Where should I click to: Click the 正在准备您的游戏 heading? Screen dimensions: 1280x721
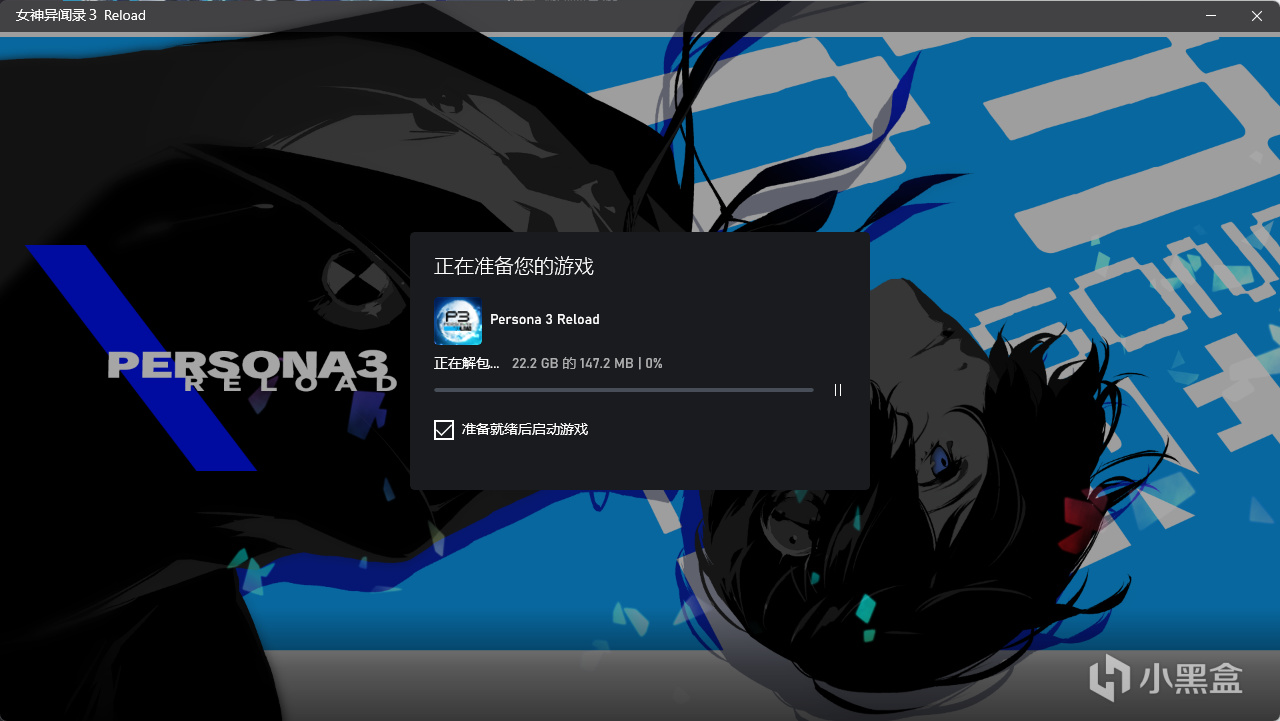click(x=514, y=267)
